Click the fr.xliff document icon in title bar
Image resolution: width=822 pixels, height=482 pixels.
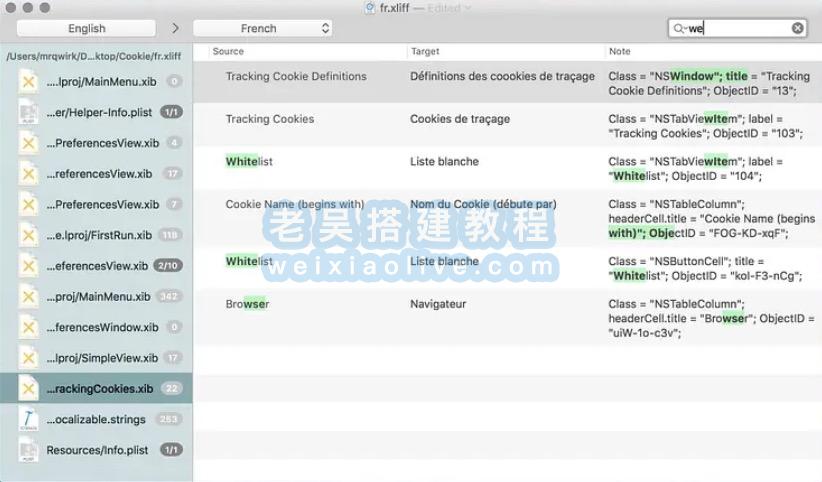pos(370,8)
